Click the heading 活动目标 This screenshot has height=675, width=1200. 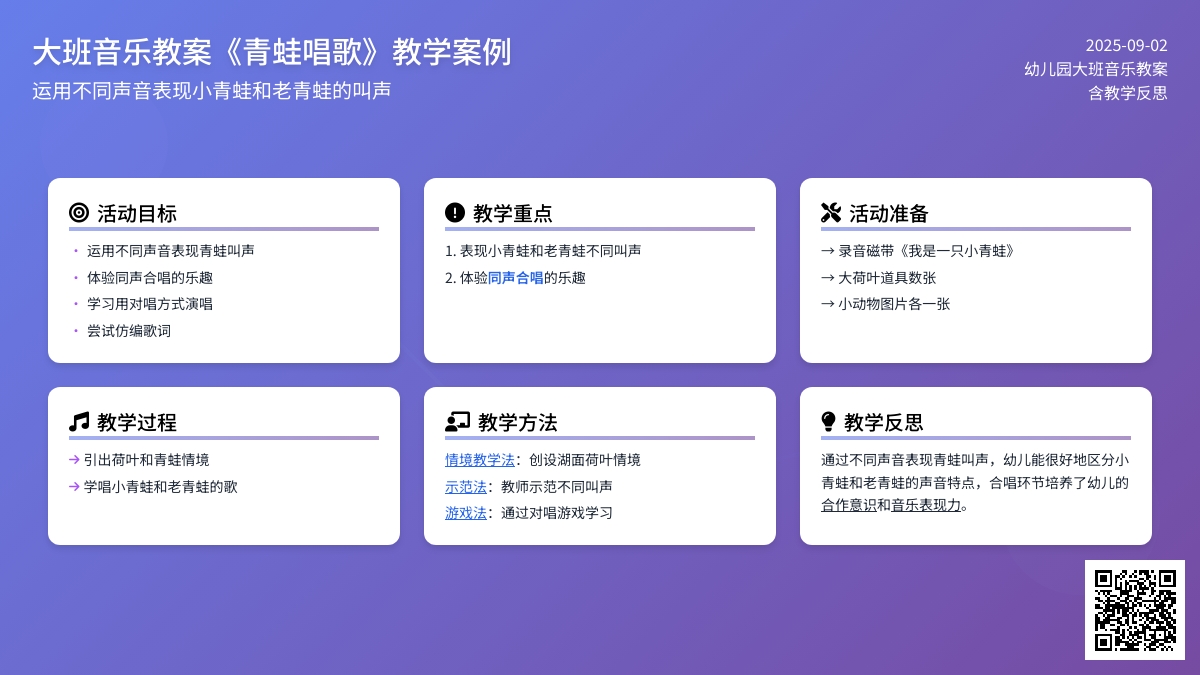click(137, 213)
